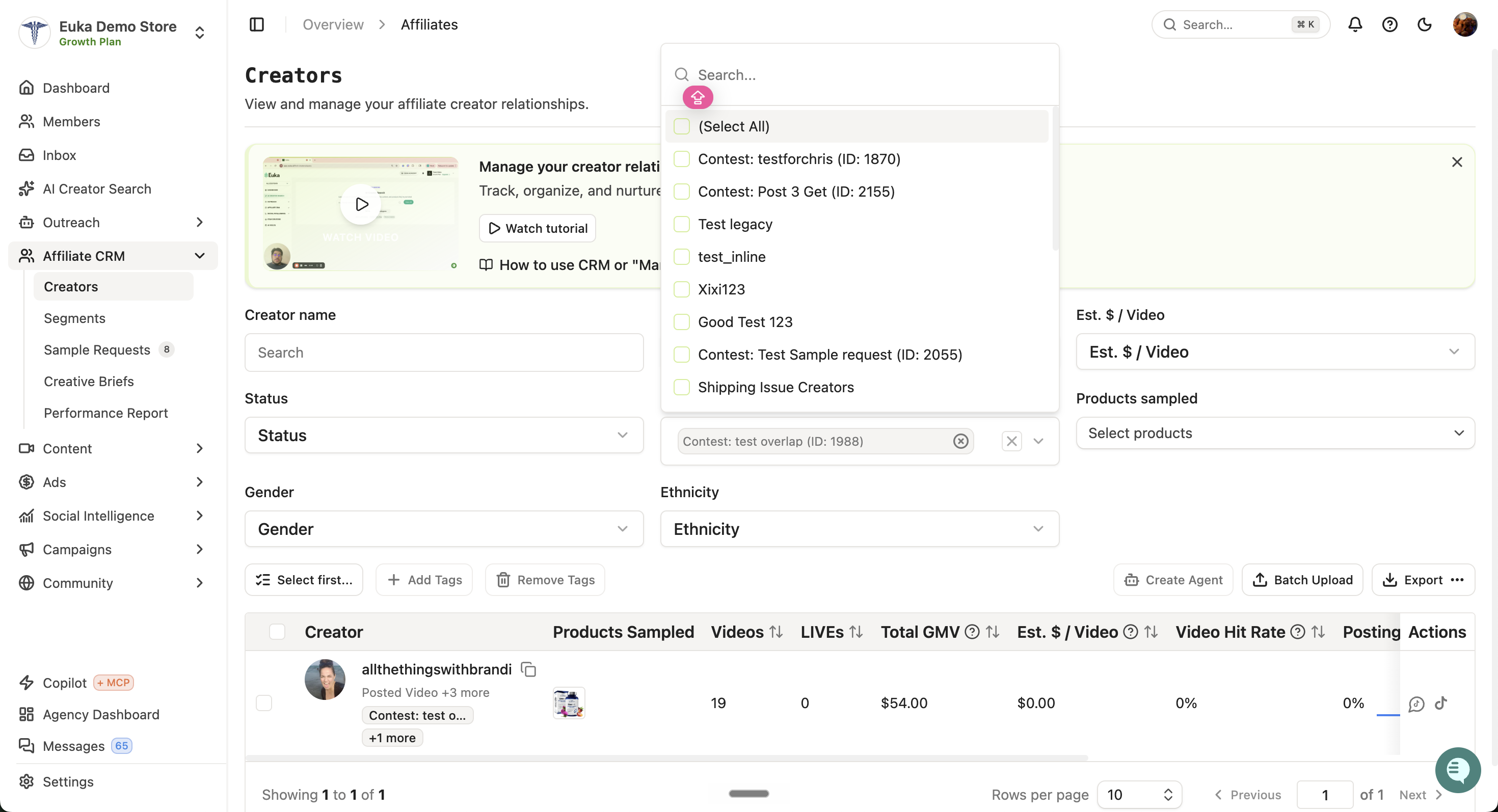This screenshot has height=812, width=1498.
Task: Switch store via Euka Demo Store selector
Action: coord(112,33)
